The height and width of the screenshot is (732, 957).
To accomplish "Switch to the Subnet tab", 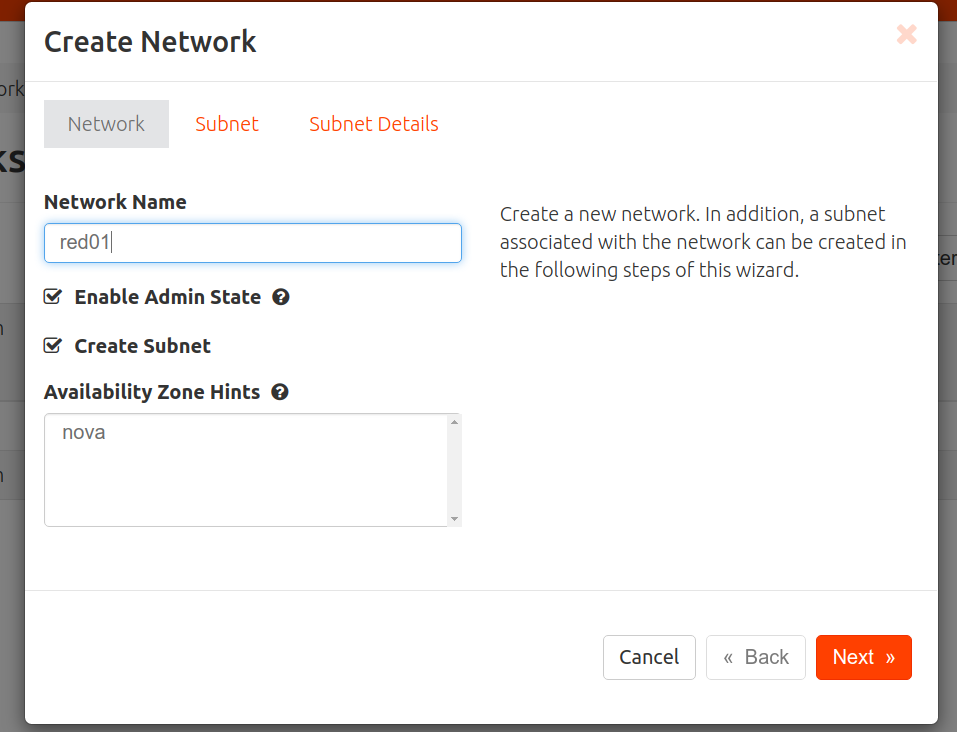I will pos(227,123).
